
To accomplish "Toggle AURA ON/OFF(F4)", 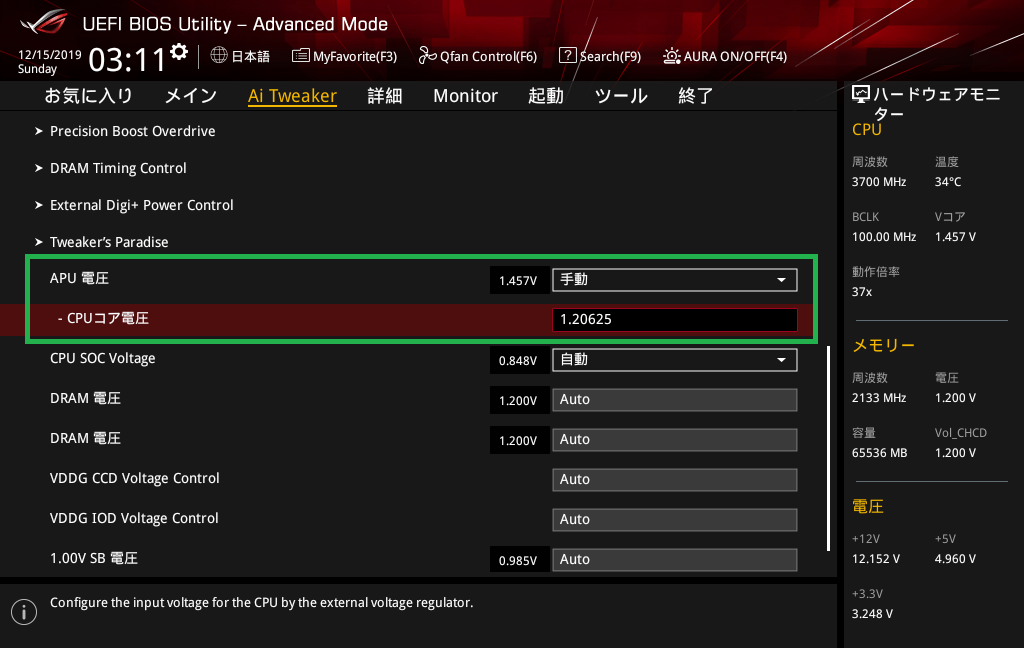I will click(x=724, y=56).
